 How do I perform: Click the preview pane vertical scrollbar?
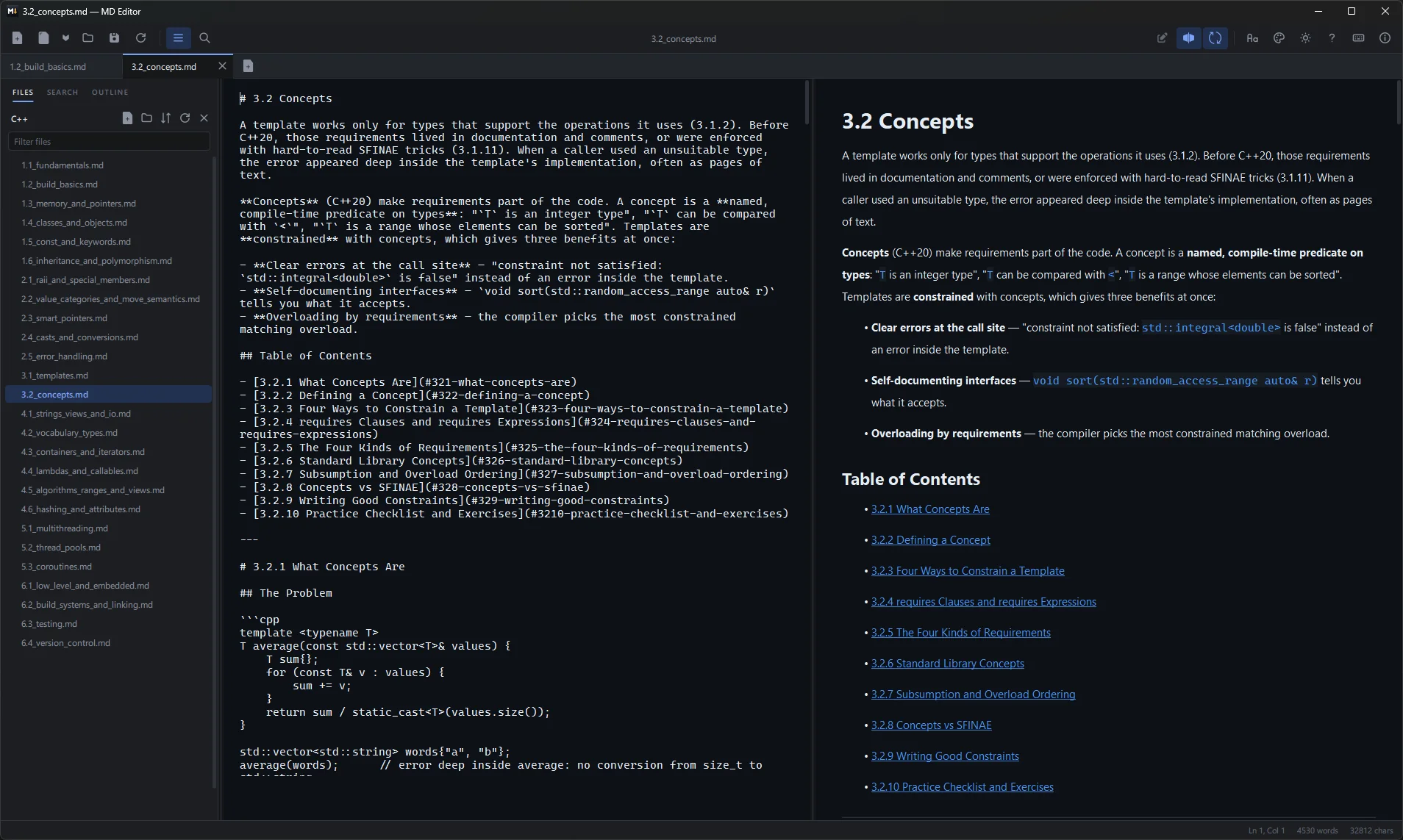point(1398,102)
